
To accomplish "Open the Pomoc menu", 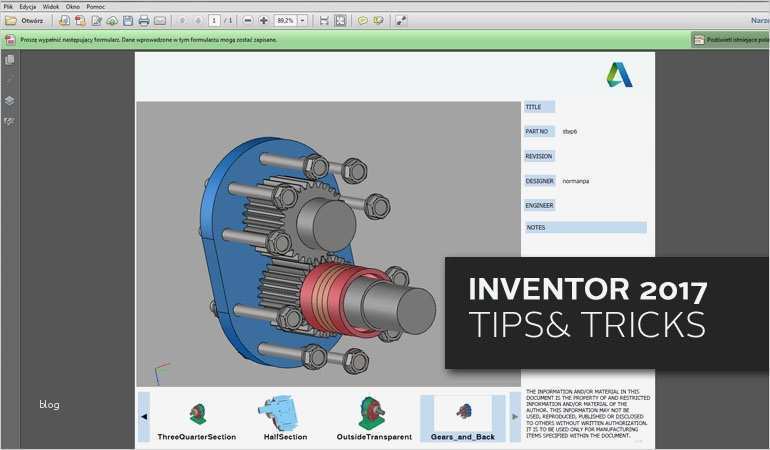I will (95, 7).
